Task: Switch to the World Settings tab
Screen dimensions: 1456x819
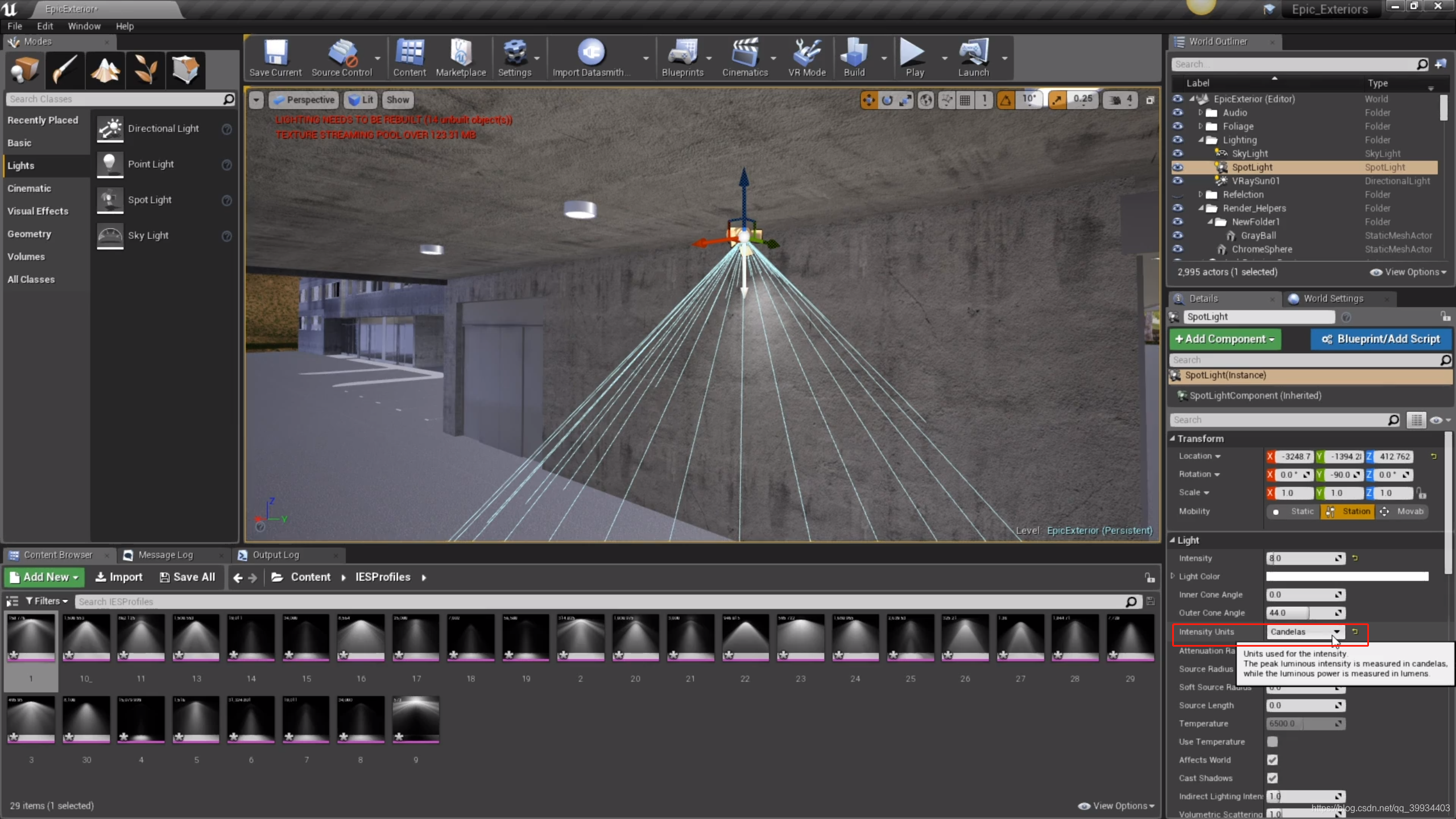Action: coord(1333,299)
